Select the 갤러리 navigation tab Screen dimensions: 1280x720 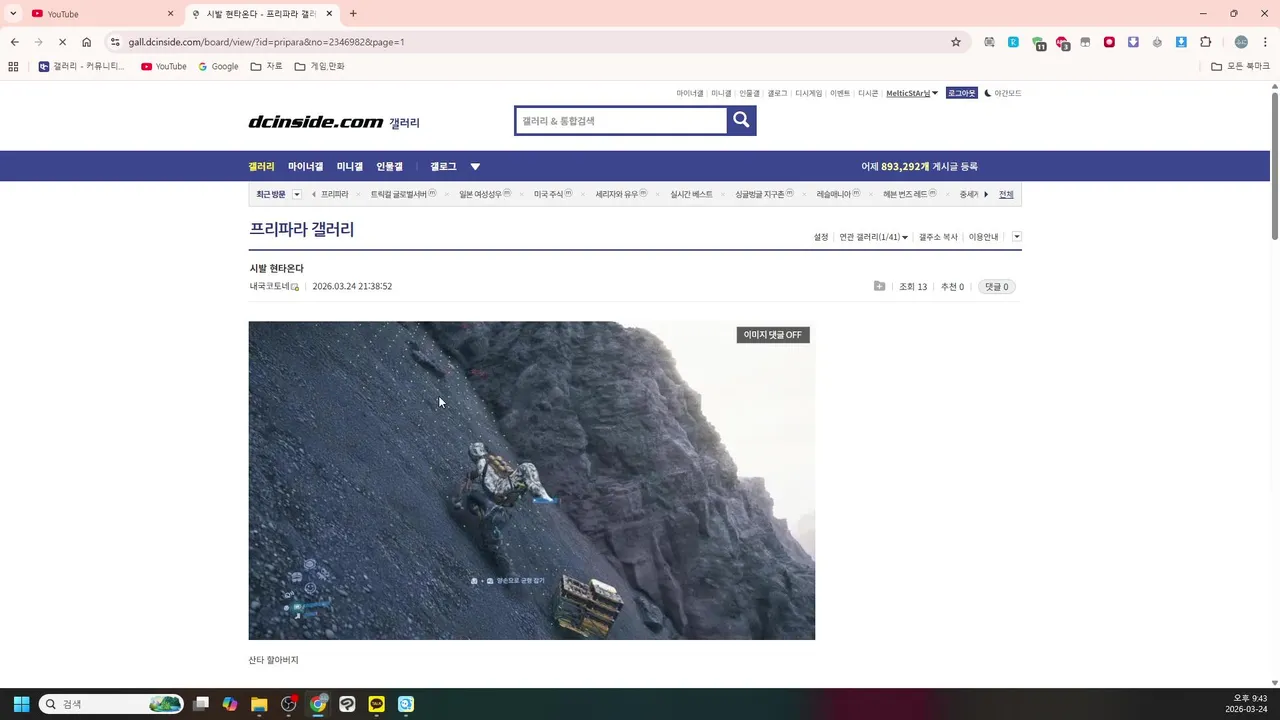click(x=261, y=167)
